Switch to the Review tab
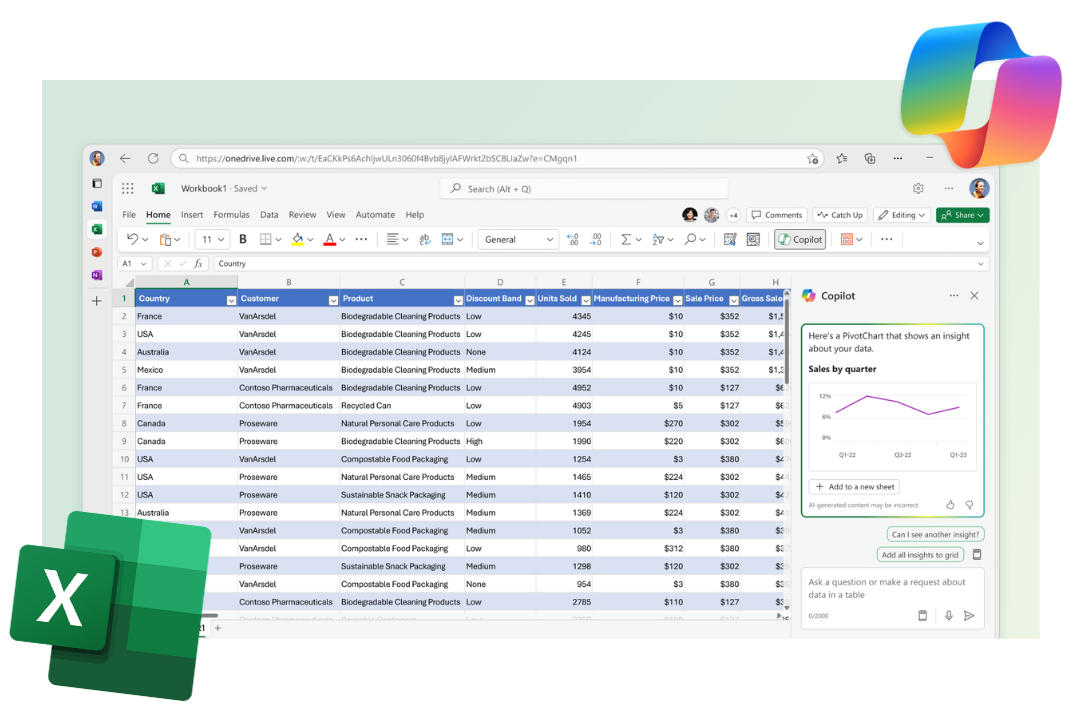1080x715 pixels. pyautogui.click(x=302, y=214)
